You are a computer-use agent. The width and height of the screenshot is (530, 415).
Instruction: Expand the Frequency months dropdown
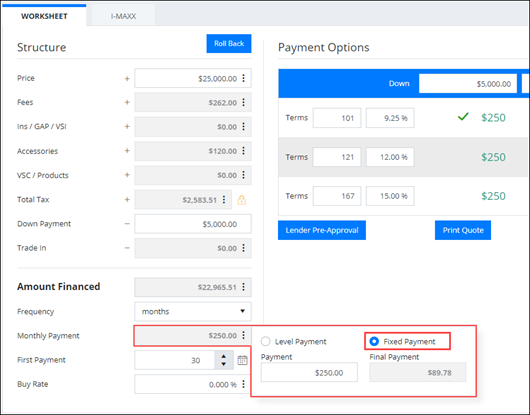[x=193, y=311]
